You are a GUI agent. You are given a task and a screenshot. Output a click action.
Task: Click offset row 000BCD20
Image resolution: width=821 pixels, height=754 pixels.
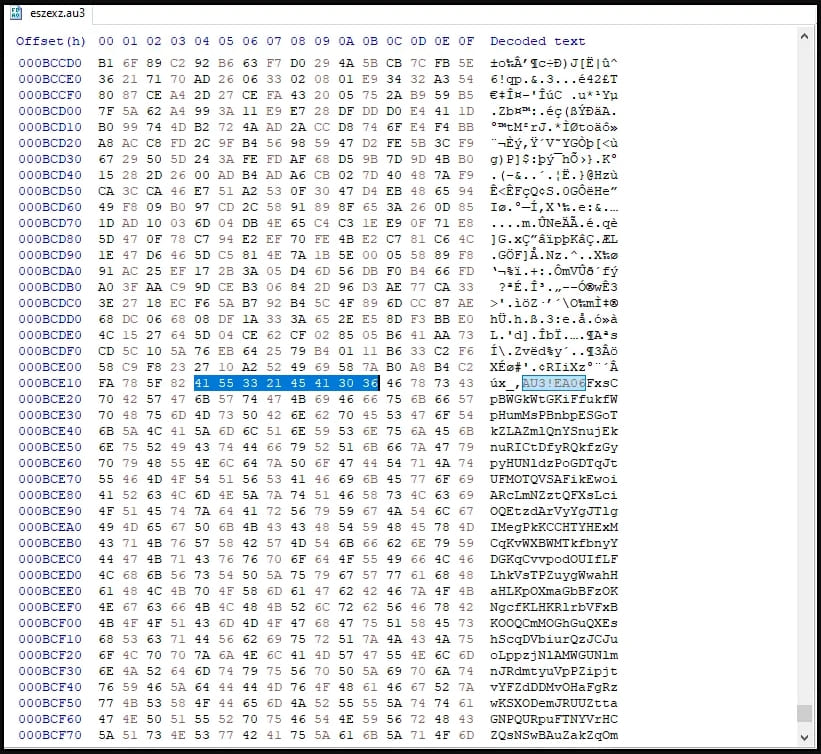point(50,143)
